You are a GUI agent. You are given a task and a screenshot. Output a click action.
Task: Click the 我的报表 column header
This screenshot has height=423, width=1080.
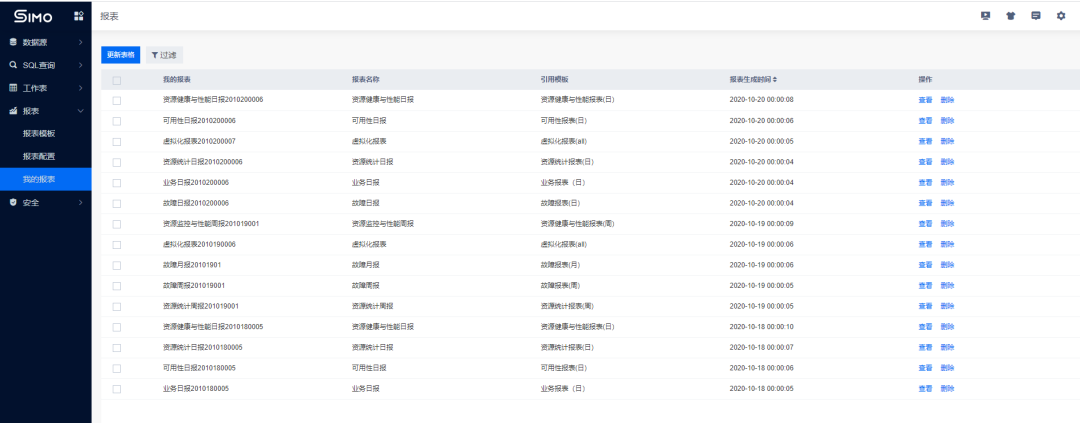pyautogui.click(x=177, y=80)
